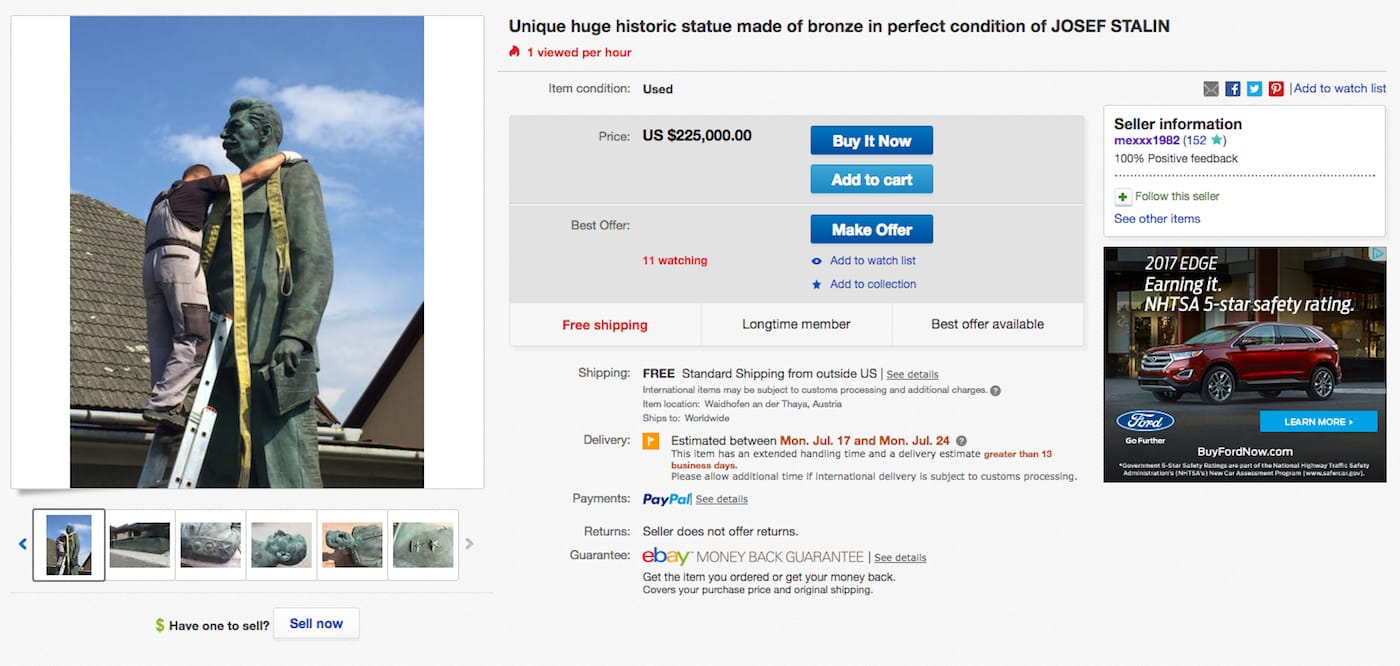Click the AdChoices icon on Ford ad

click(x=1379, y=254)
